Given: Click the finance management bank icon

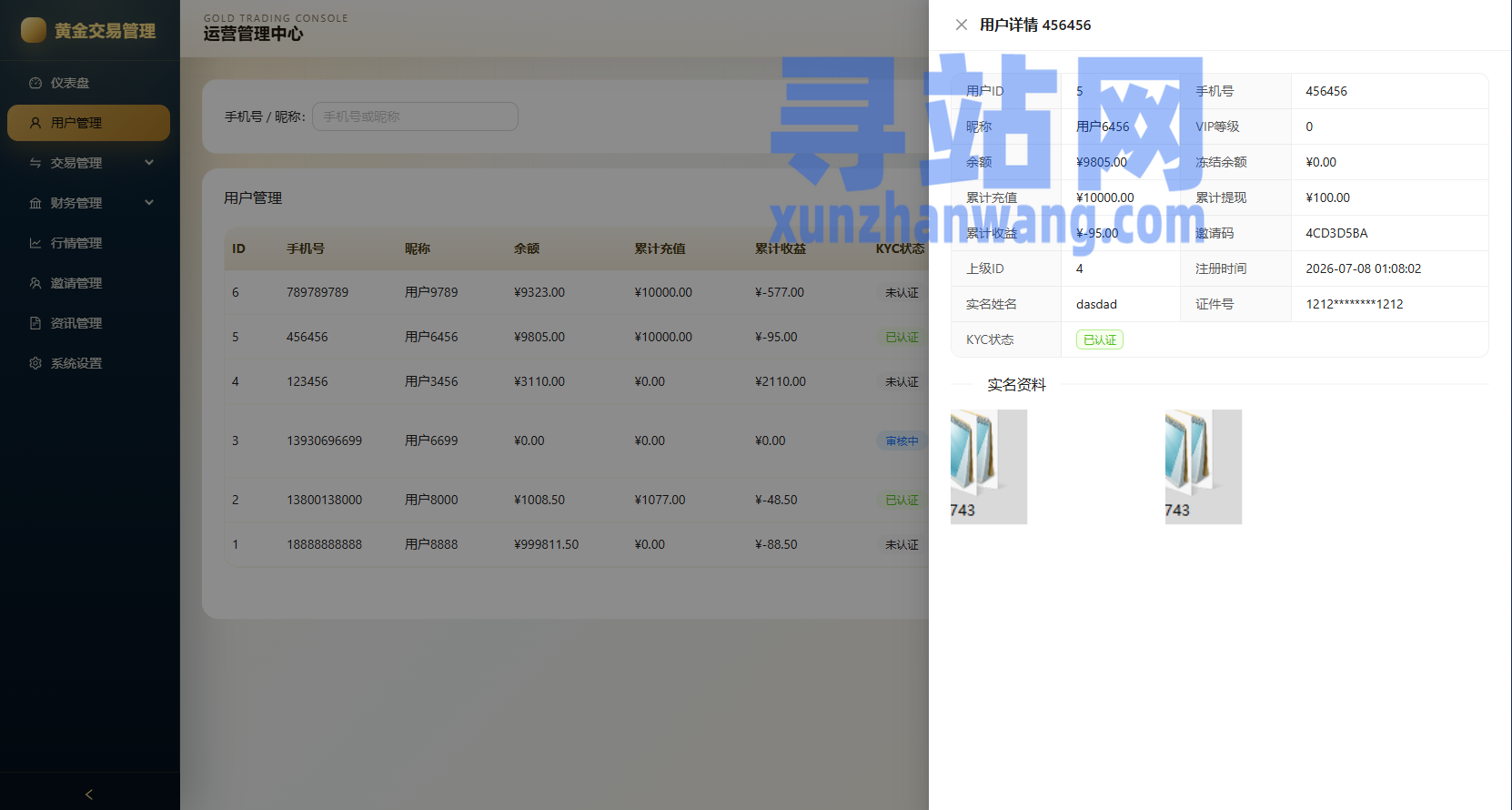Looking at the screenshot, I should pos(35,203).
